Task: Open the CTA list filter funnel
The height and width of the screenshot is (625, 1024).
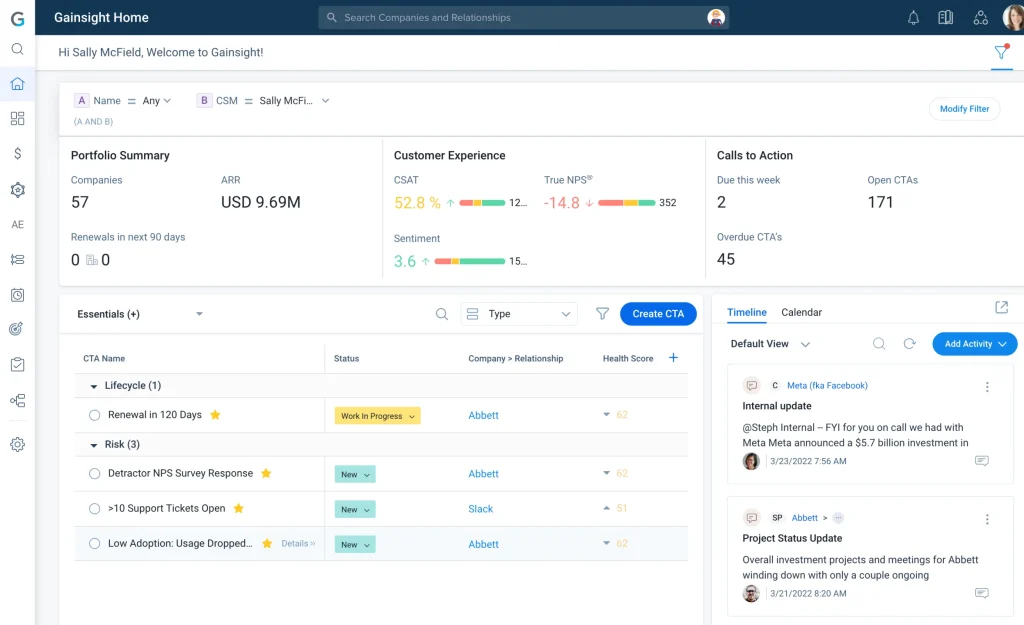Action: 602,314
